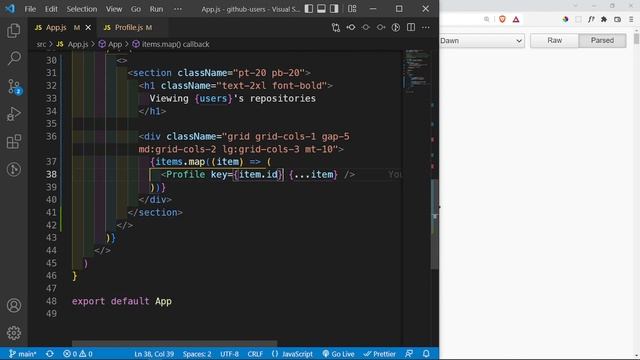Screen dimensions: 640x360
Task: Open the Extensions view
Action: pos(13,142)
